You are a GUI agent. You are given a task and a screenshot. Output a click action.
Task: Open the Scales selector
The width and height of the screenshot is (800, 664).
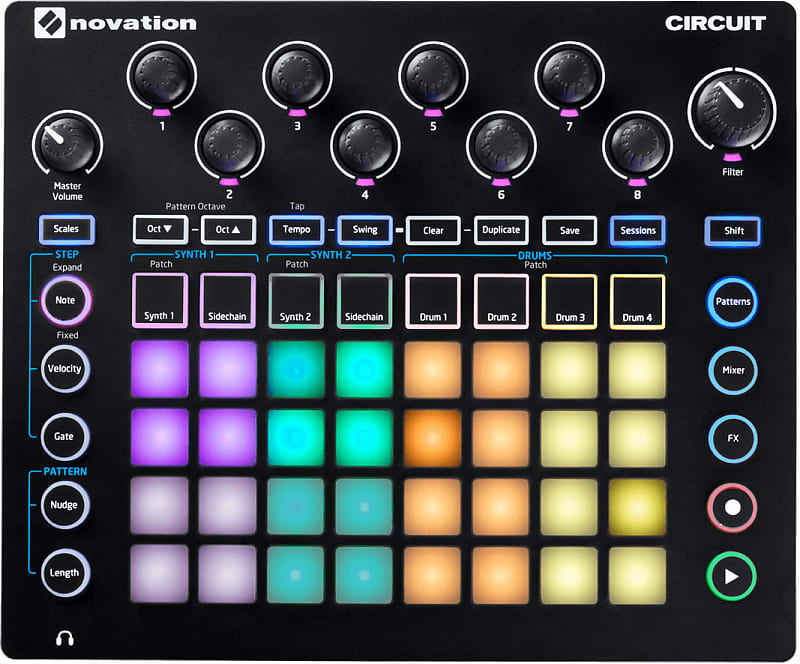click(x=65, y=230)
